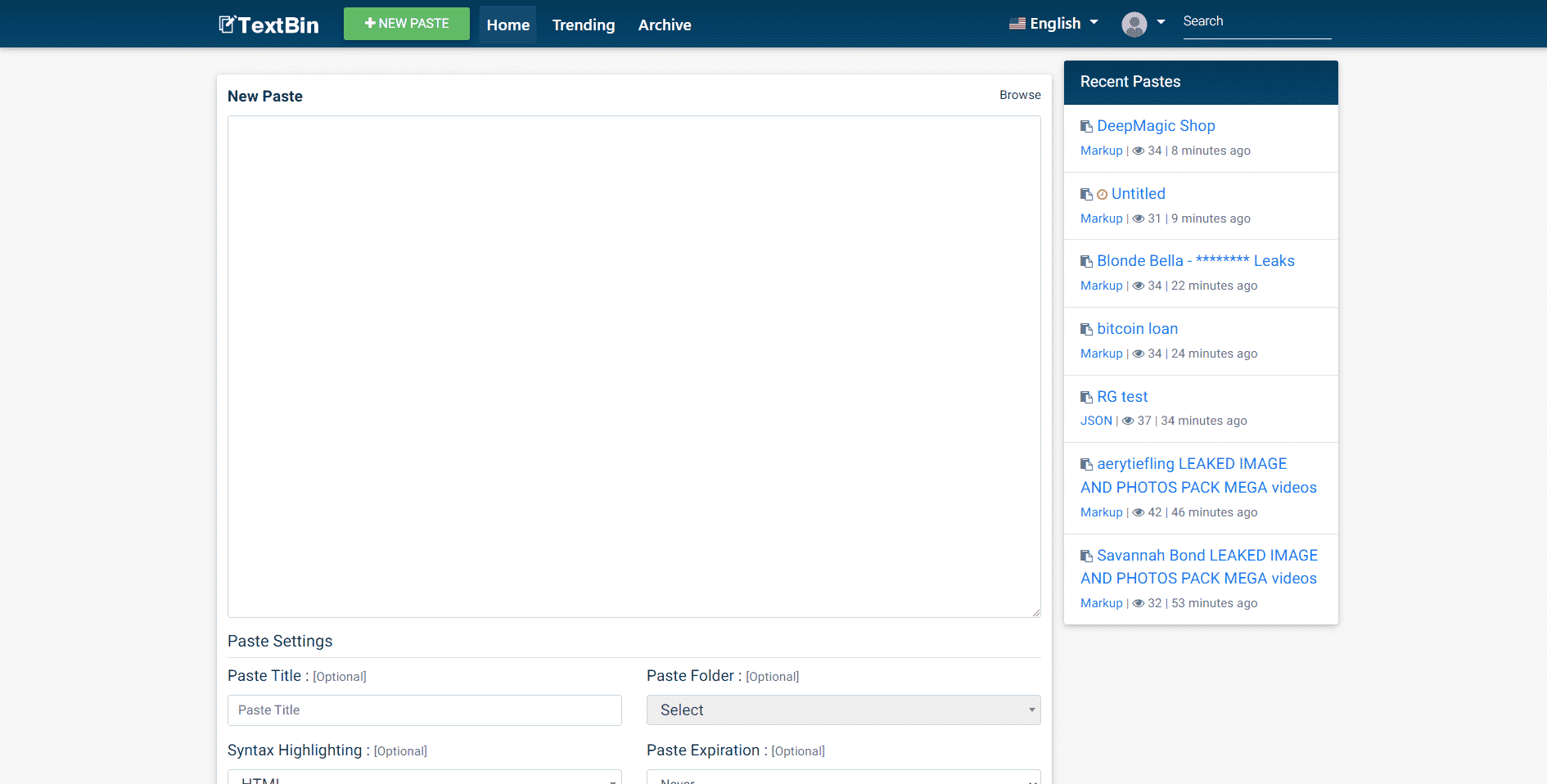Click Markup tag under Savannah Bond paste
The width and height of the screenshot is (1547, 784).
(1101, 603)
